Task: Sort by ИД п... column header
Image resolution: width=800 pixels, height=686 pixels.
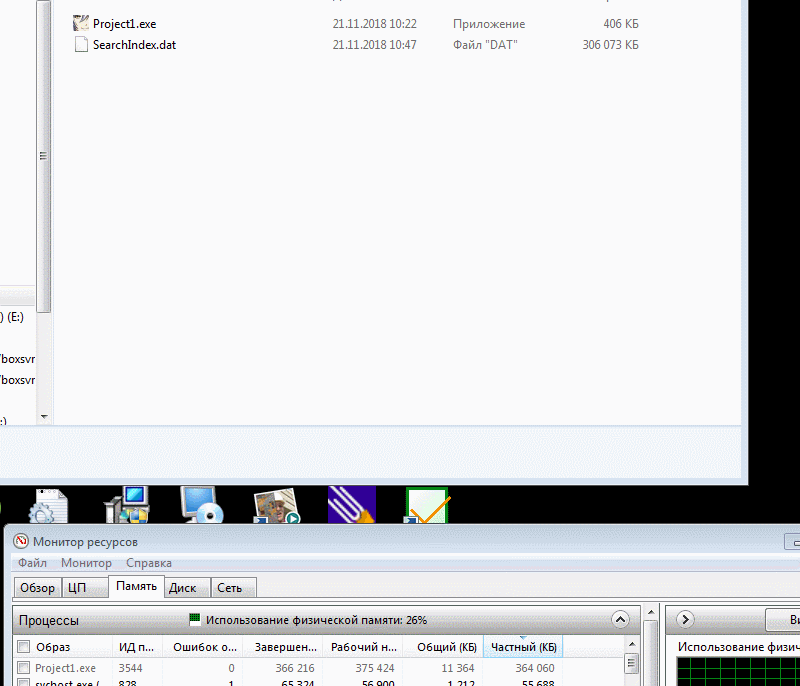Action: [x=136, y=647]
